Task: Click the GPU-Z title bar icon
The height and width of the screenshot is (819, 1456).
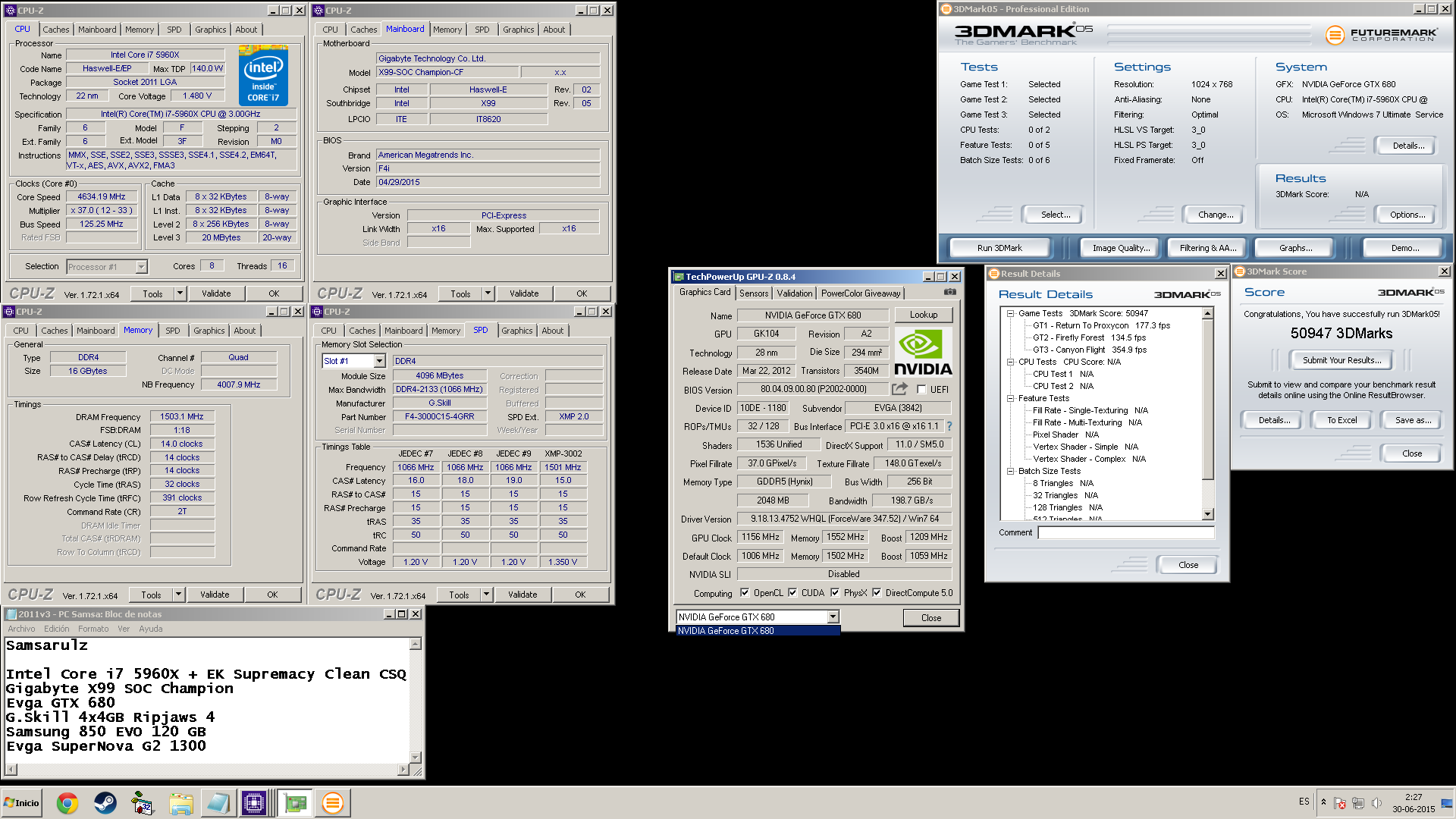Action: [x=678, y=277]
